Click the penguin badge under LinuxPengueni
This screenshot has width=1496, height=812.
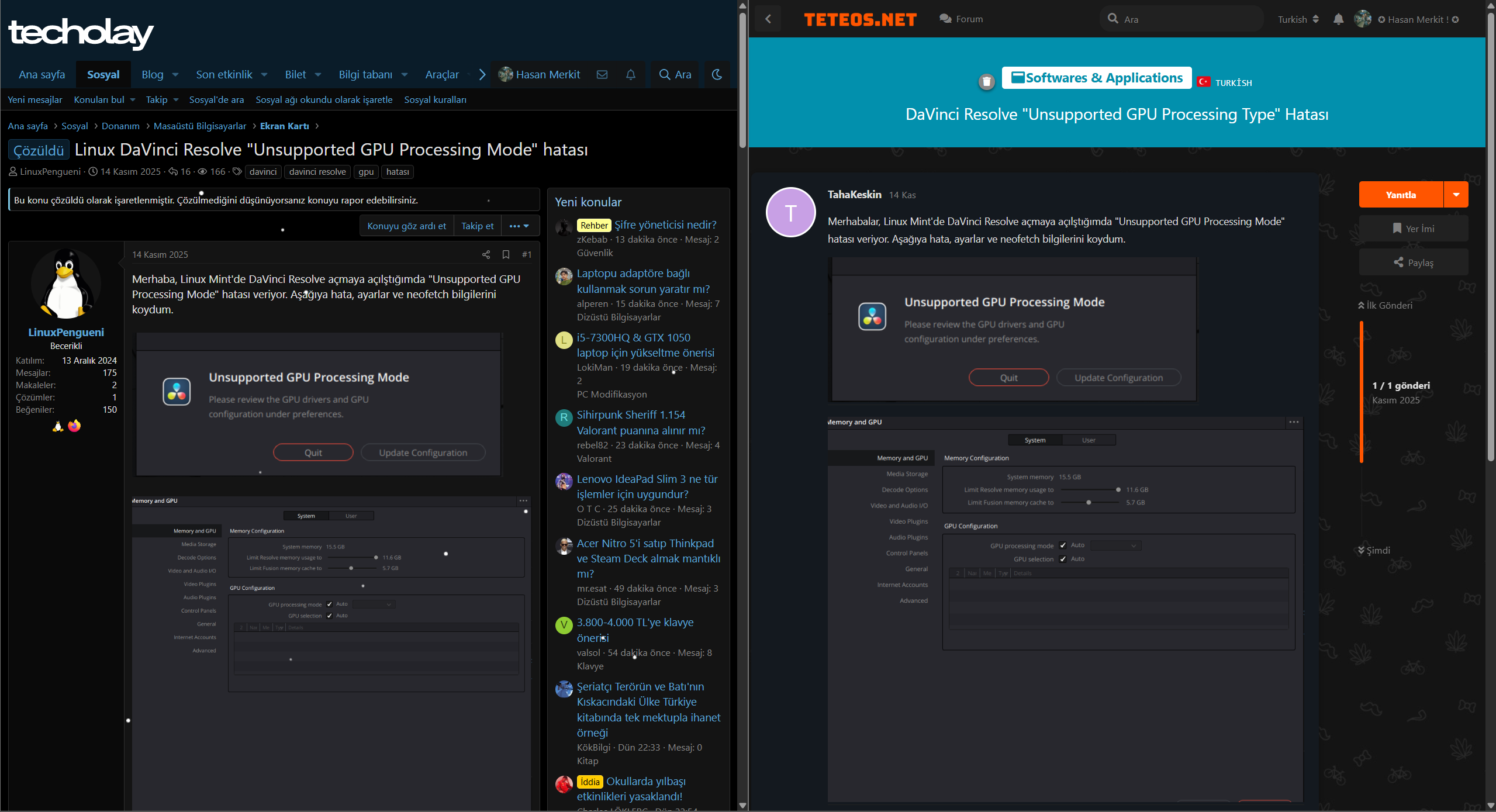(x=57, y=426)
